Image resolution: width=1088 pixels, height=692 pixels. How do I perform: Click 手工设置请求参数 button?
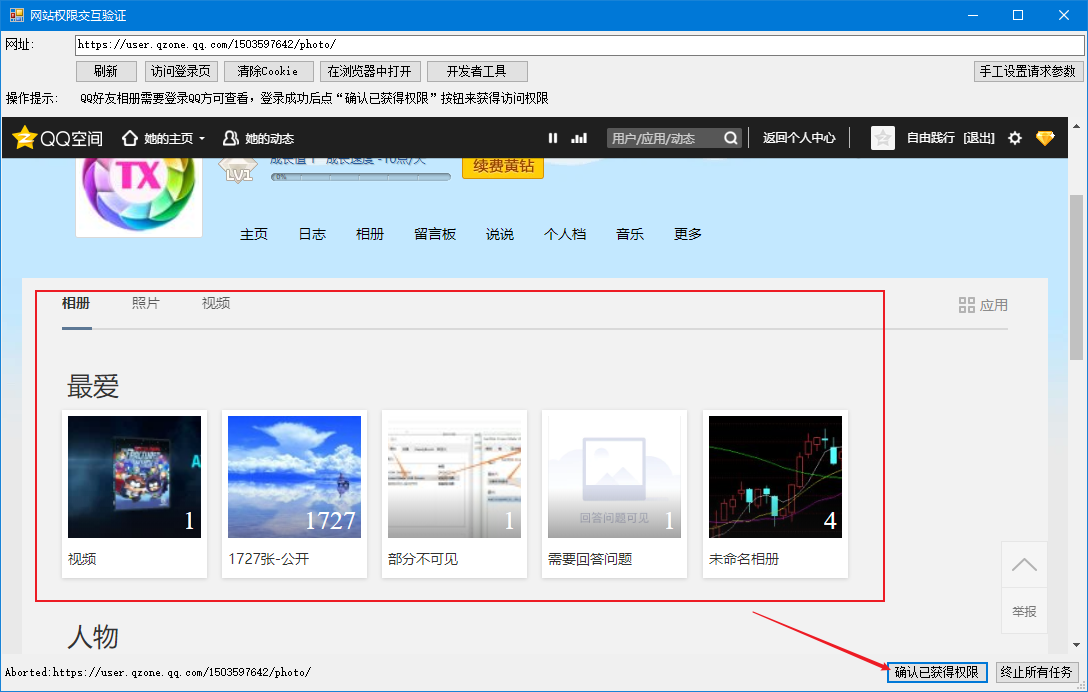pos(1028,71)
